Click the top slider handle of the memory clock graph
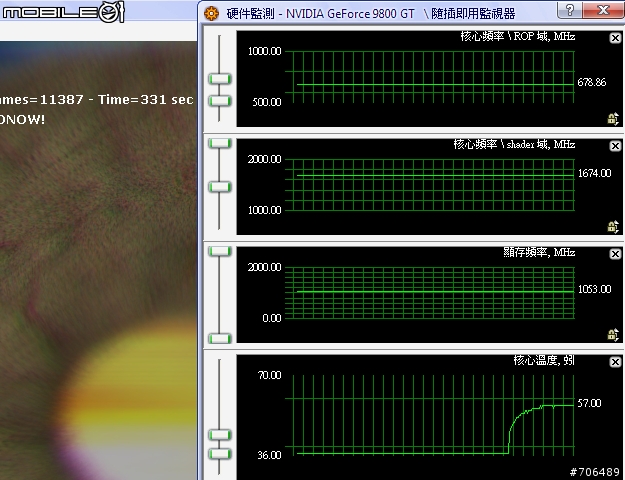625x480 pixels. [x=220, y=251]
